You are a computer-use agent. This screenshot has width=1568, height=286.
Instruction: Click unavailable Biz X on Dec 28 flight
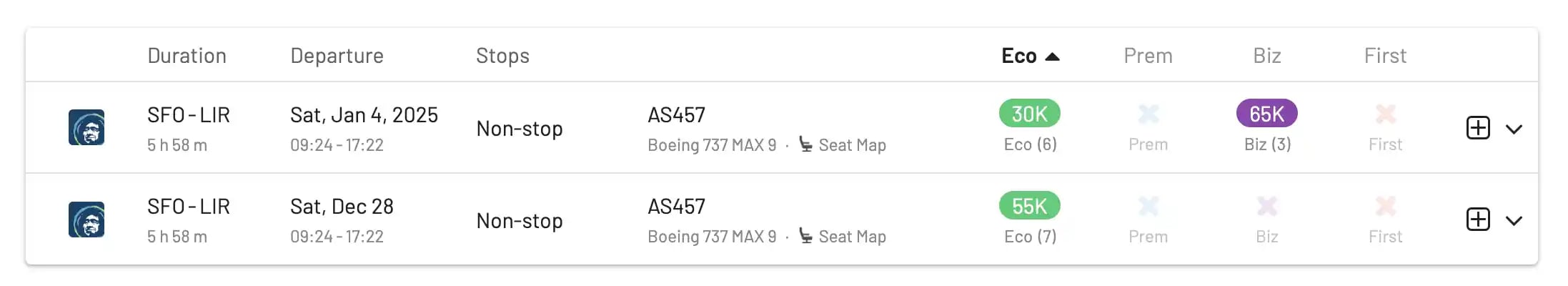pyautogui.click(x=1266, y=206)
